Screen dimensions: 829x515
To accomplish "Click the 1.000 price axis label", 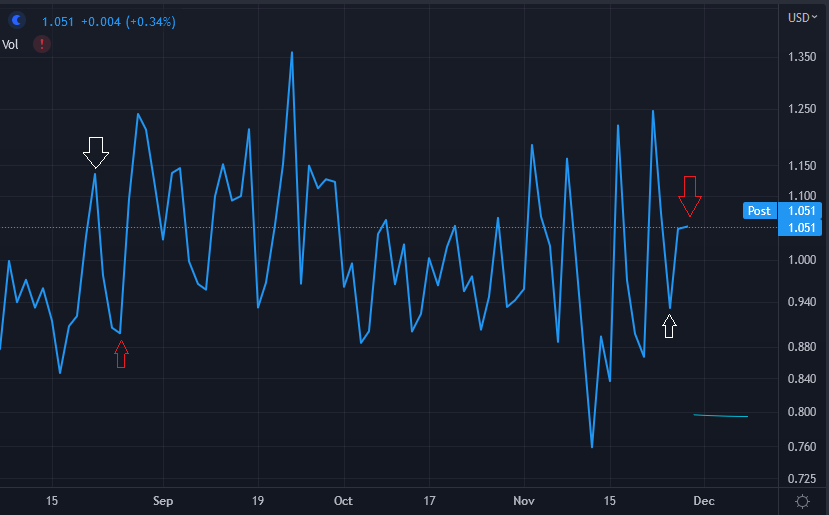I will (x=802, y=260).
